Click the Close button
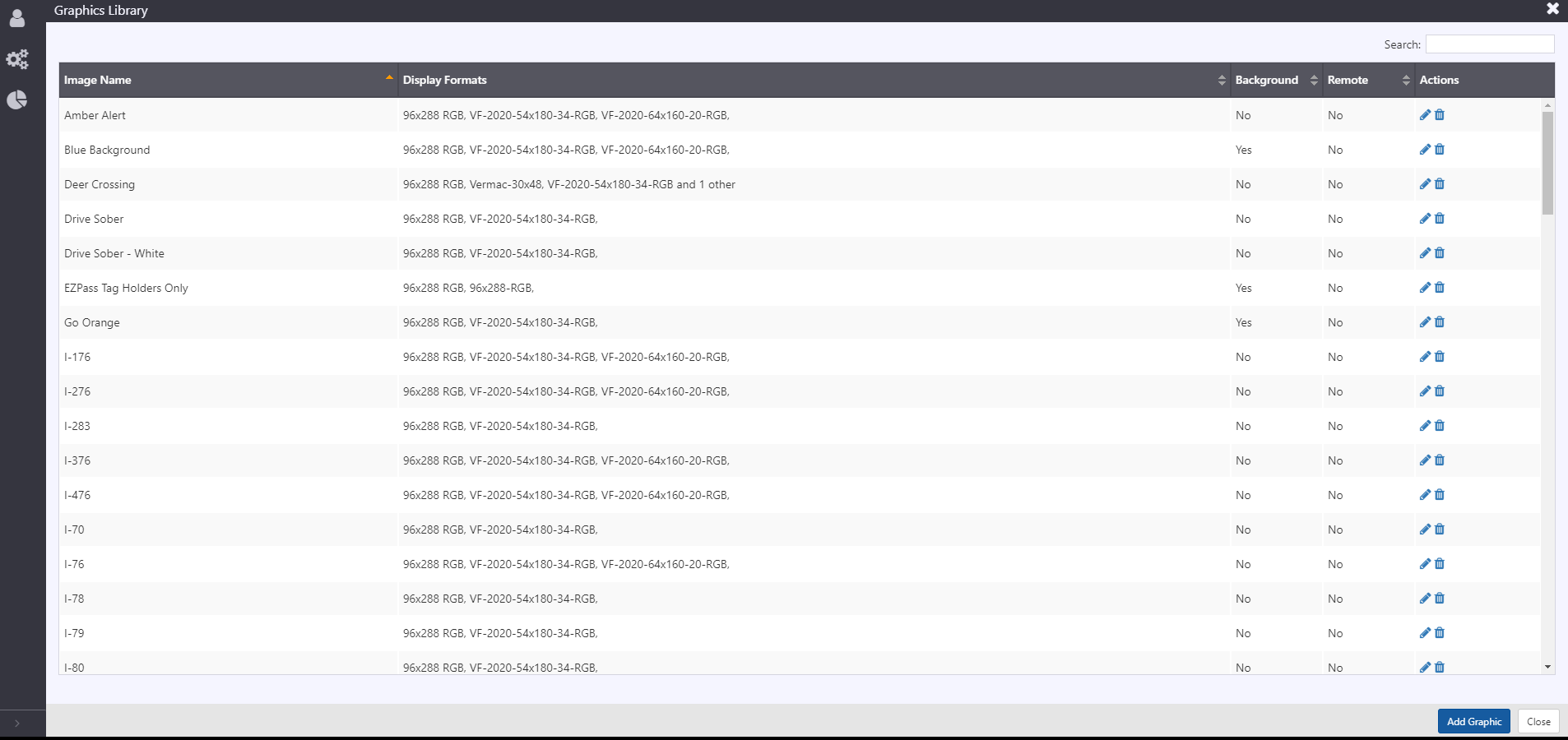The image size is (1568, 740). tap(1538, 721)
